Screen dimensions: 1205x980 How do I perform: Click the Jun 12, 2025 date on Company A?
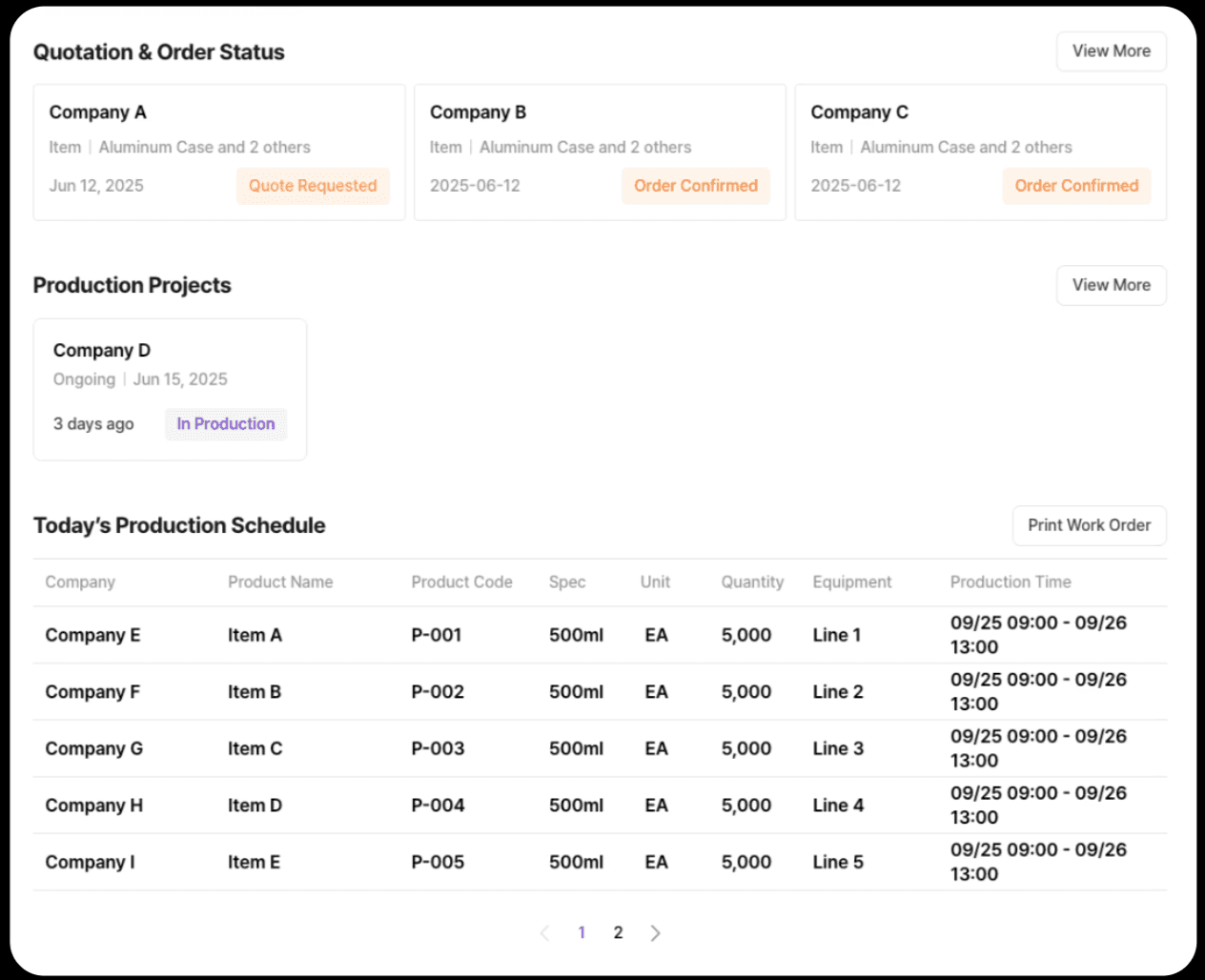pos(96,186)
